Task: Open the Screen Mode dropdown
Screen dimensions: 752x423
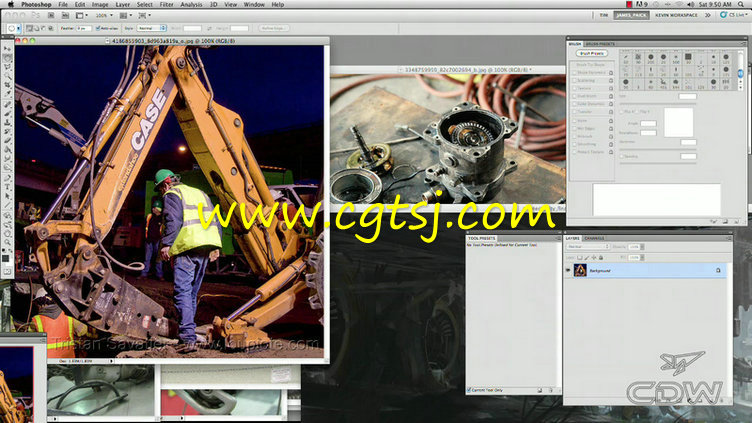Action: (144, 15)
